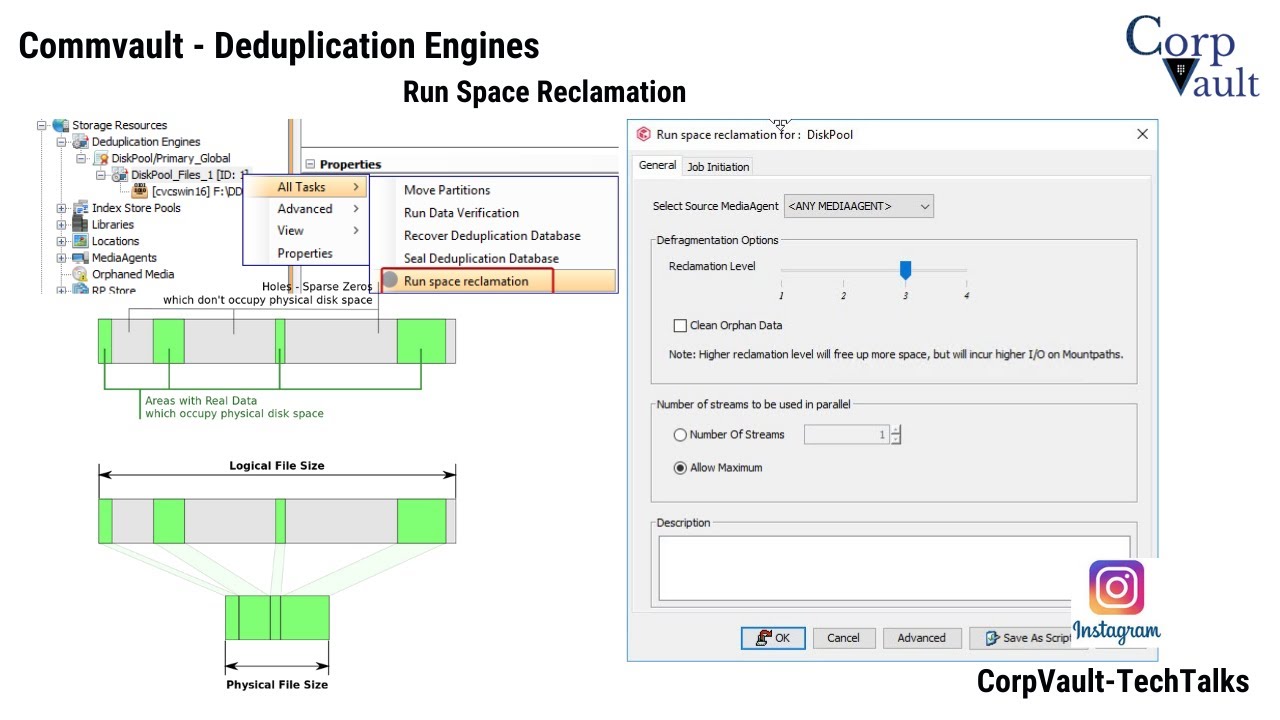Click the Locations node icon
The height and width of the screenshot is (720, 1280).
coord(80,241)
